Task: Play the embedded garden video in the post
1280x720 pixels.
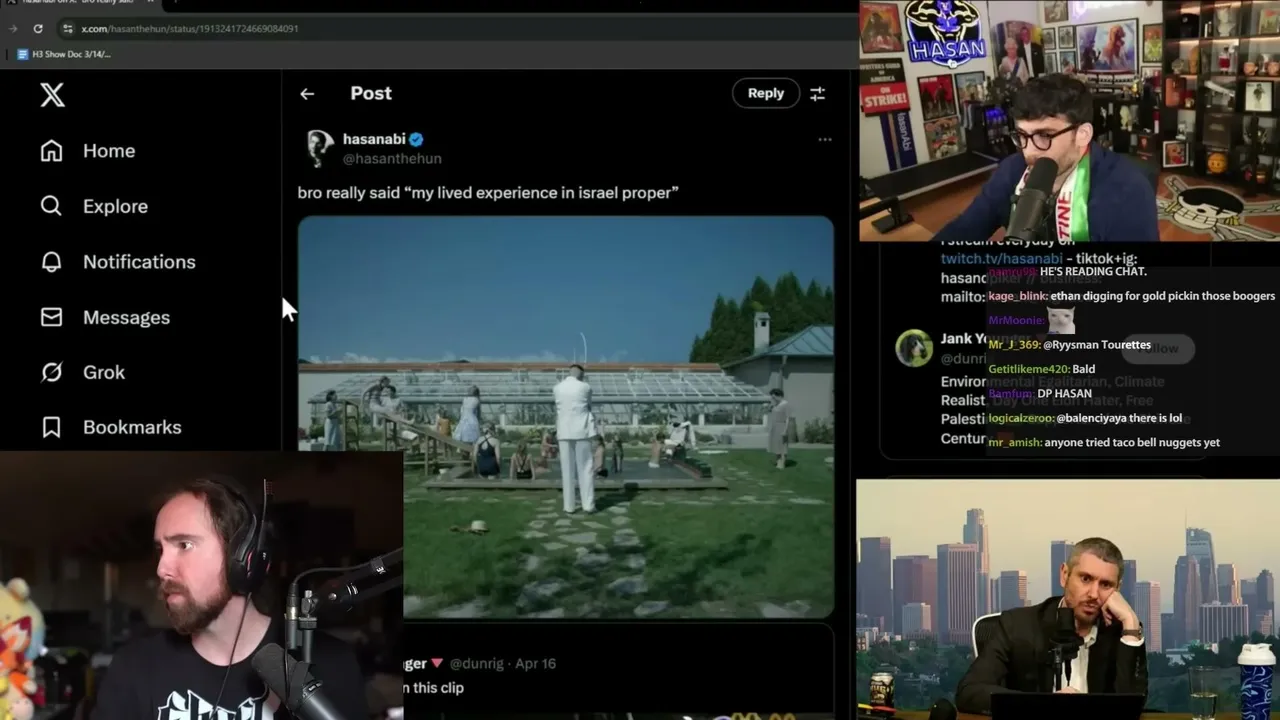Action: pyautogui.click(x=566, y=417)
